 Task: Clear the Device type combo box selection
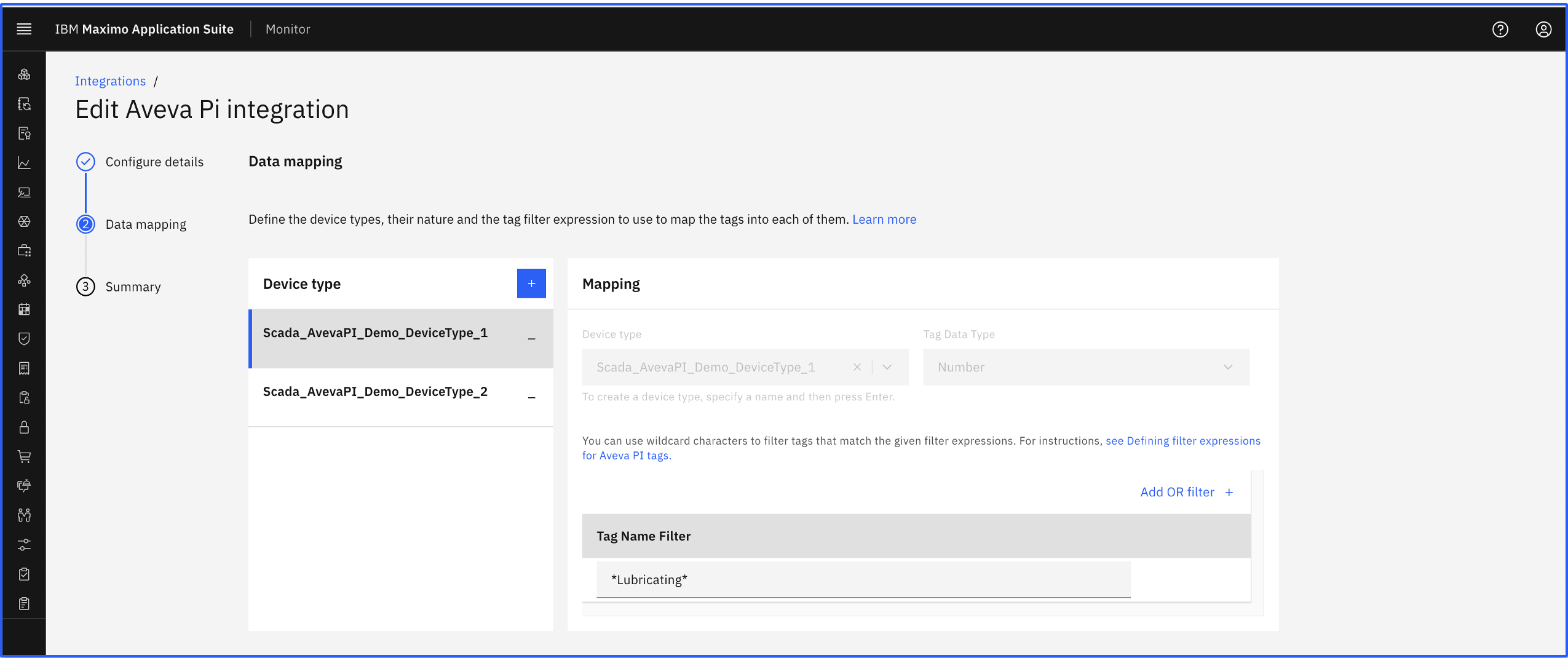point(857,367)
